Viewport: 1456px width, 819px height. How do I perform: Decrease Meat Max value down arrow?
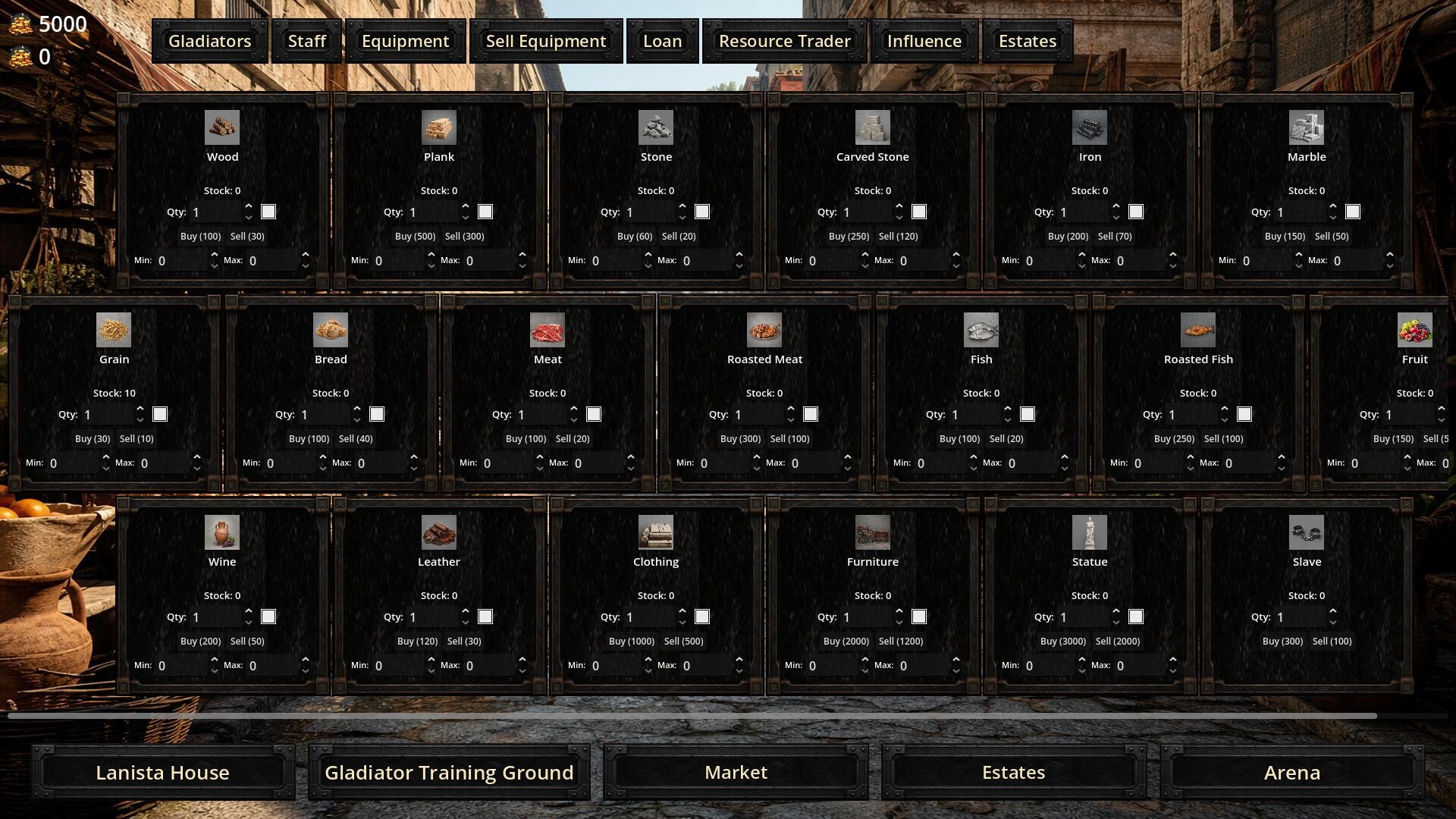[631, 469]
